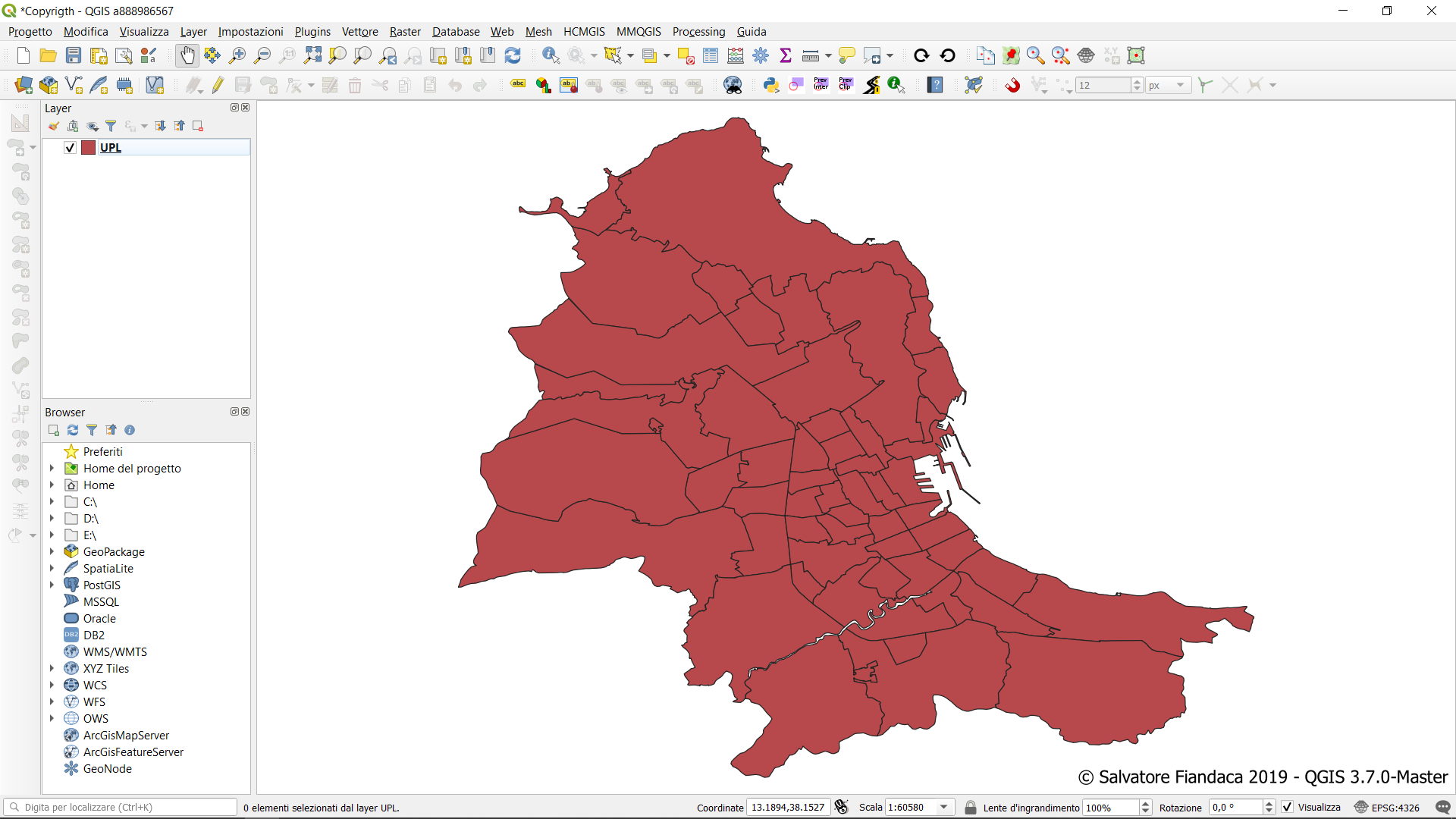Open the Scala scale dropdown
This screenshot has width=1456, height=819.
coord(944,807)
